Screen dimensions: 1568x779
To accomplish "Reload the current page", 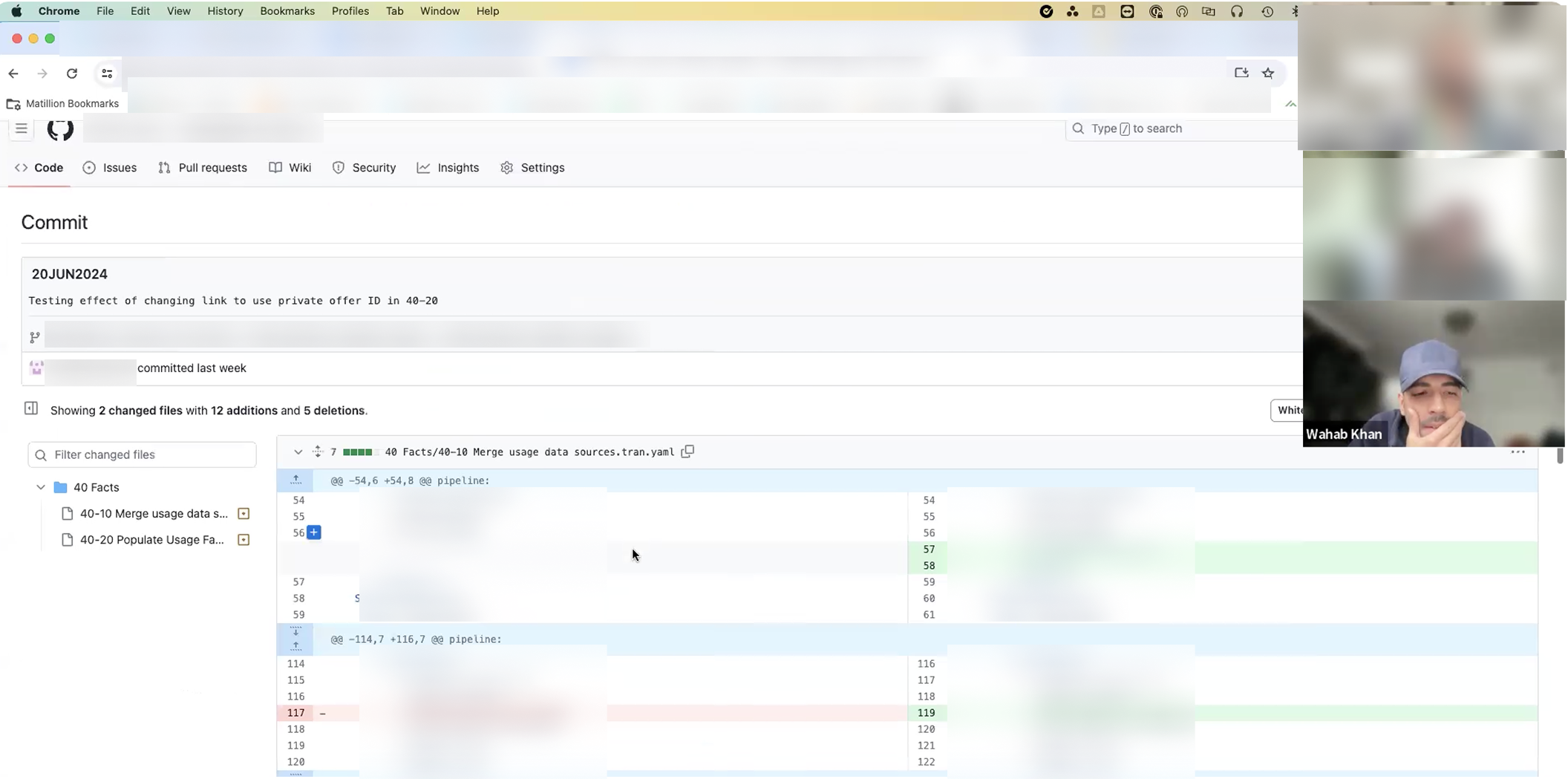I will [x=72, y=74].
